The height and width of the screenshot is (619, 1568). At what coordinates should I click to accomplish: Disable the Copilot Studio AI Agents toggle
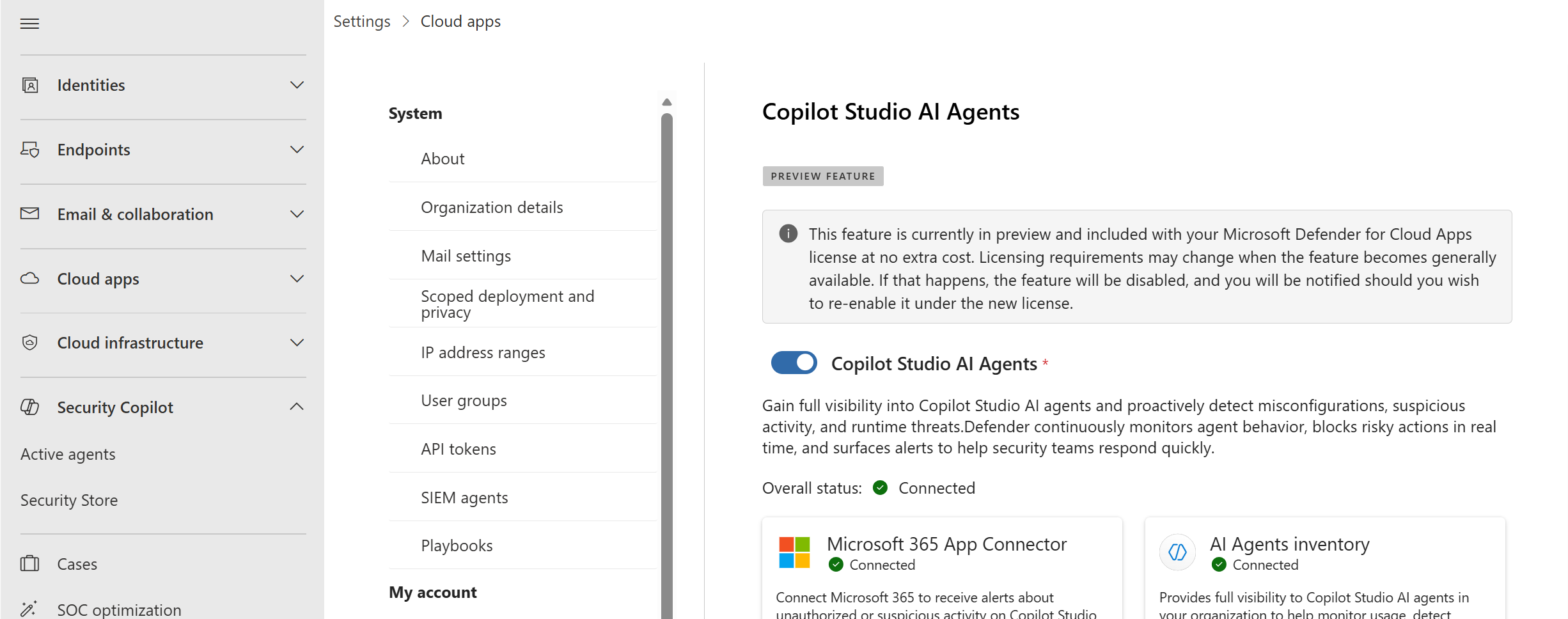(794, 363)
